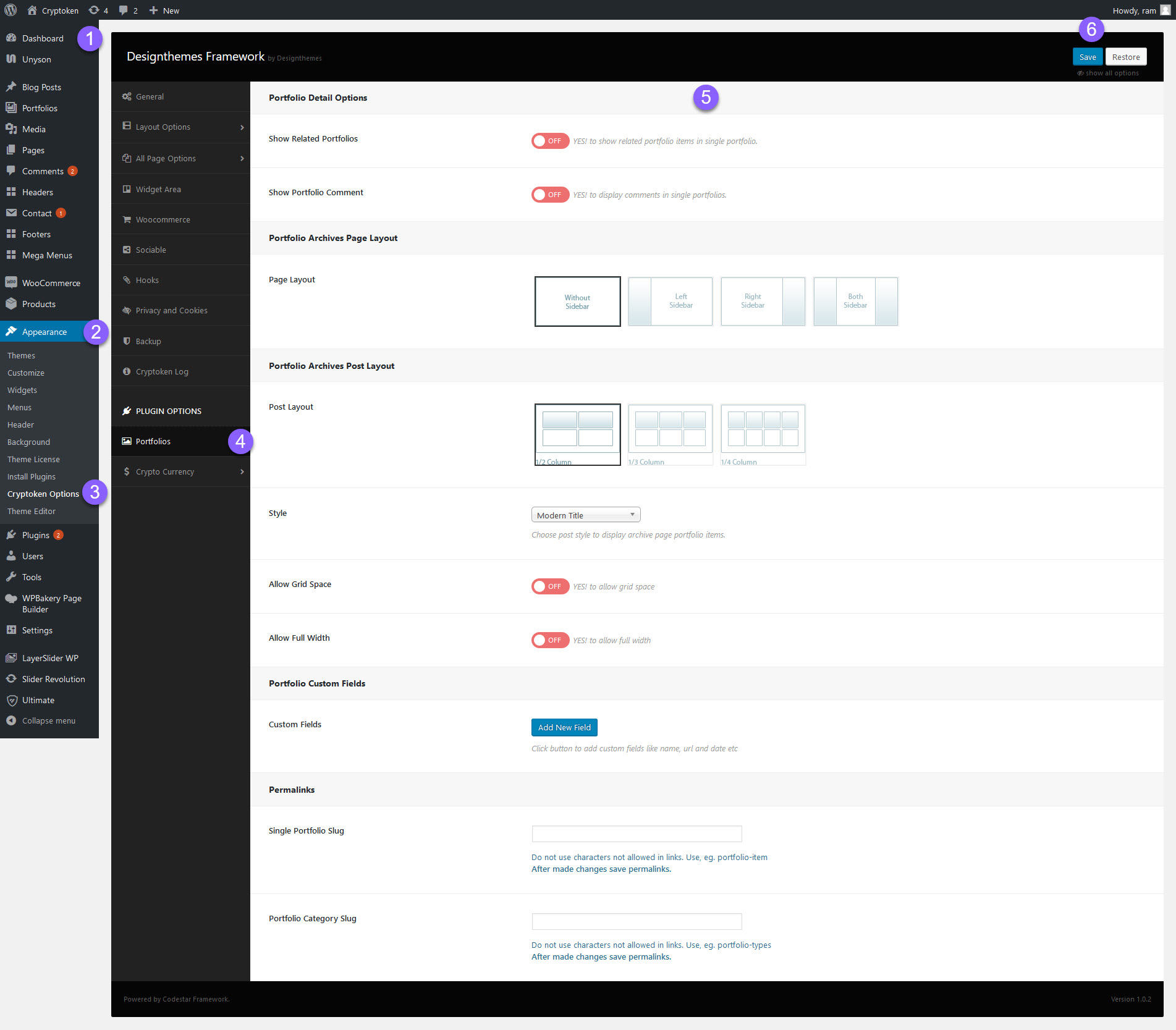Click the Unyson icon in sidebar

point(11,59)
